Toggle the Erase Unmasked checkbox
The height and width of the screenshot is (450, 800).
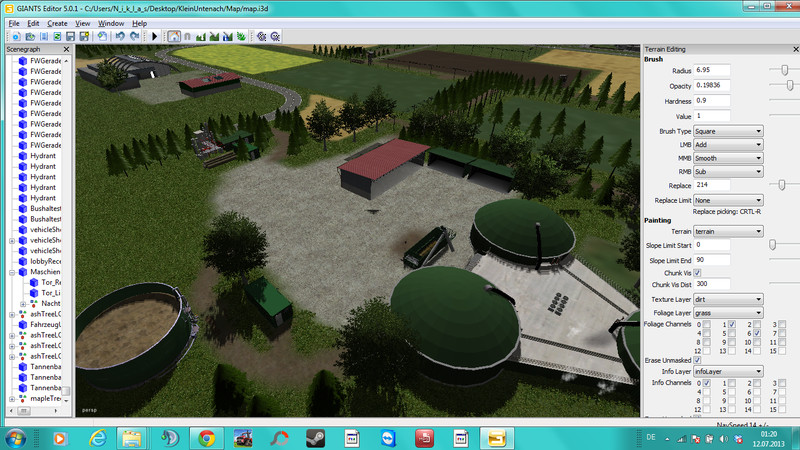pyautogui.click(x=697, y=360)
